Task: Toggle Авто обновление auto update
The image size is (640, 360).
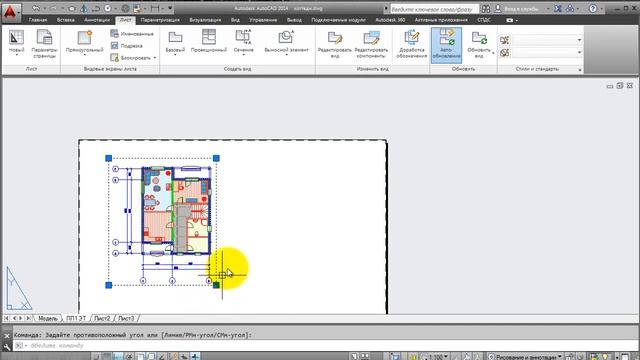Action: [x=447, y=45]
